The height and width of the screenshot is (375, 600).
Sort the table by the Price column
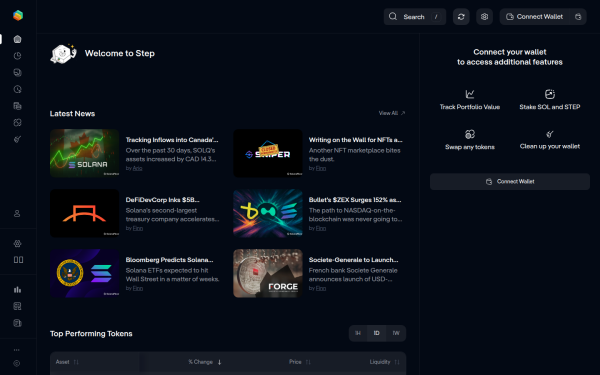(300, 362)
